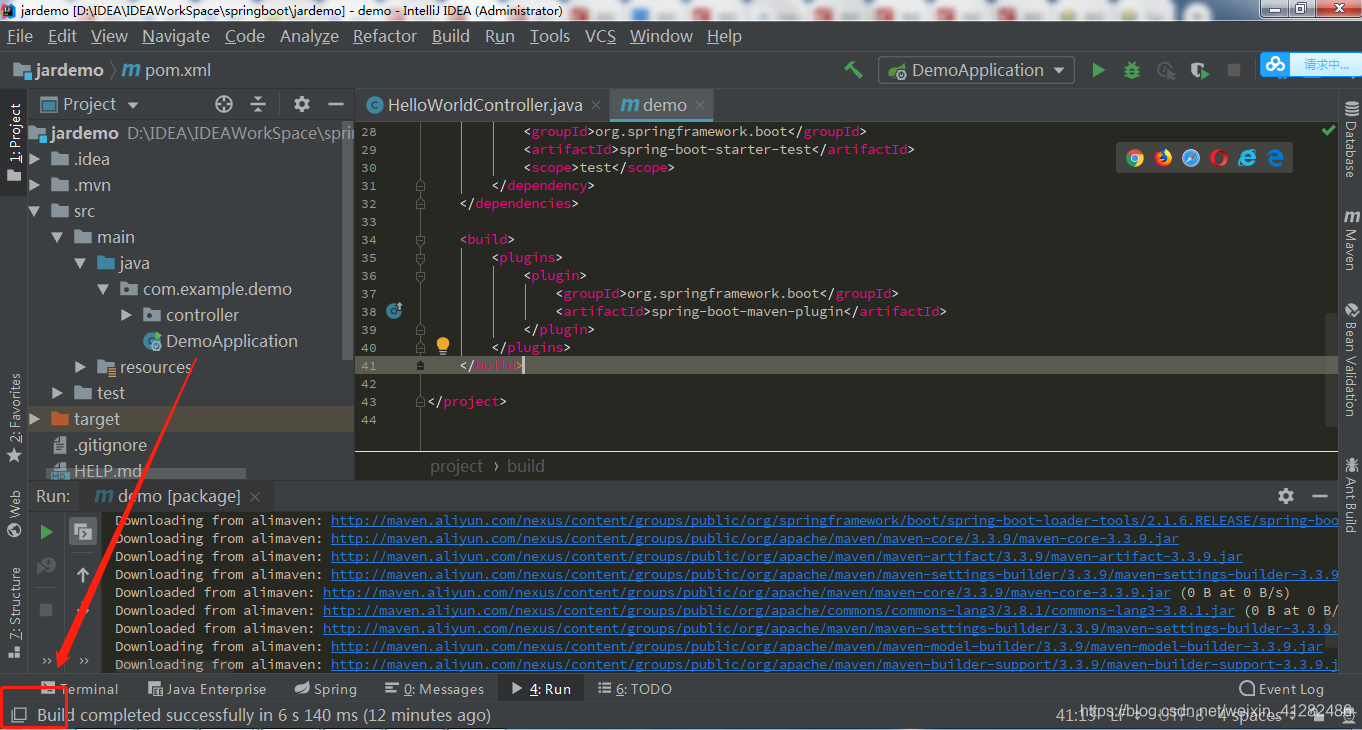Click the green inspection checkmark in editor

coord(1328,131)
